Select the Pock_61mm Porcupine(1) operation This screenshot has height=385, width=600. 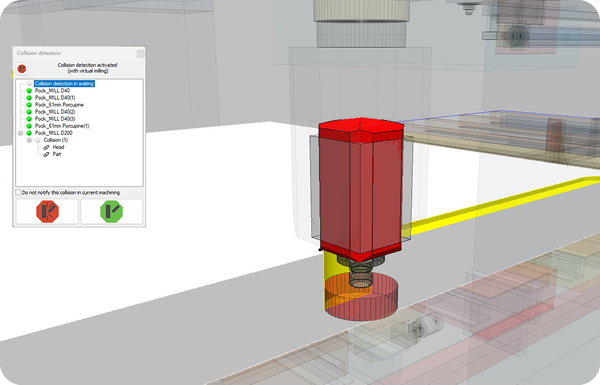[x=62, y=126]
